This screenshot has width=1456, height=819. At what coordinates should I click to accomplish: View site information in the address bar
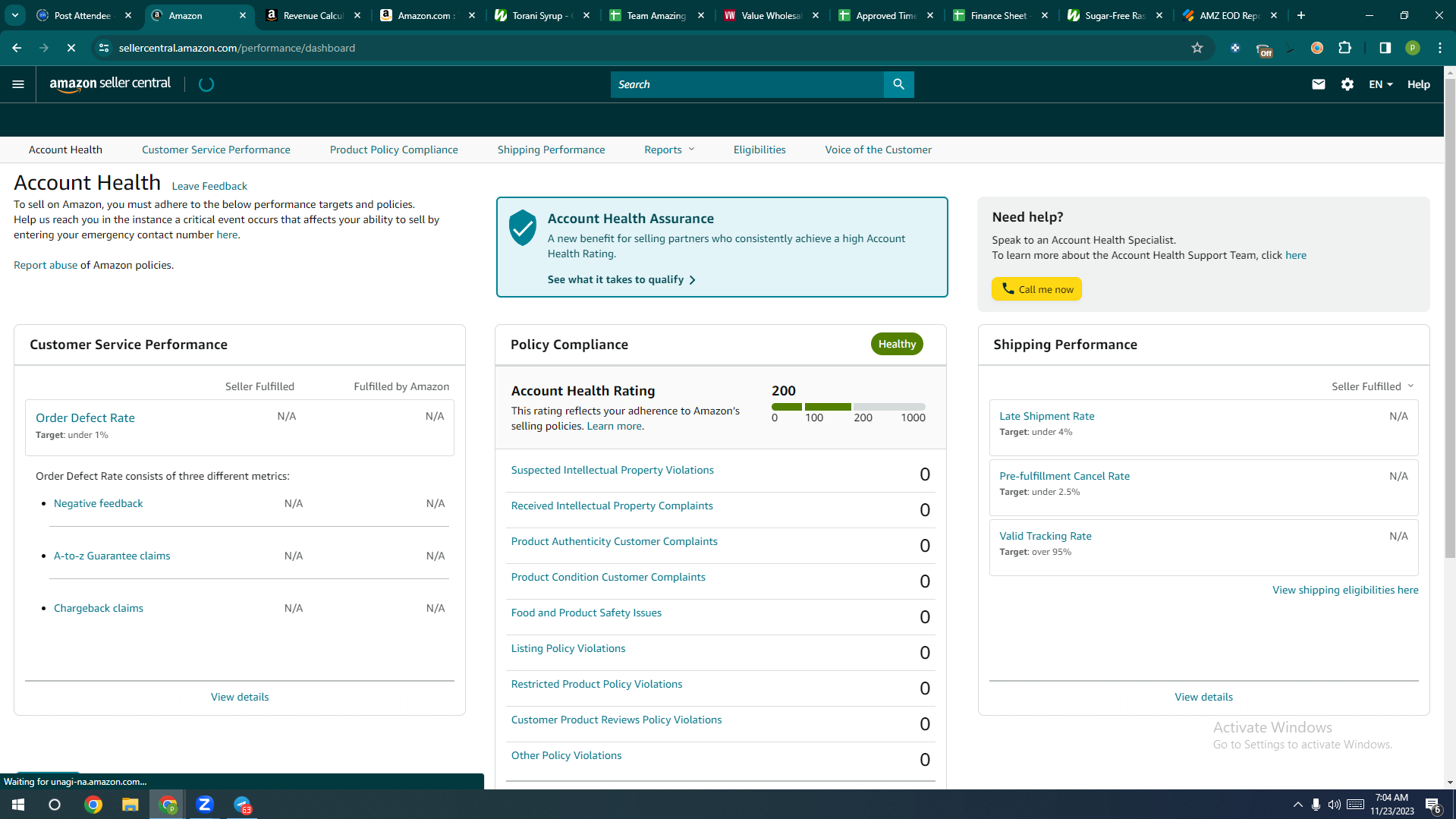[x=105, y=48]
